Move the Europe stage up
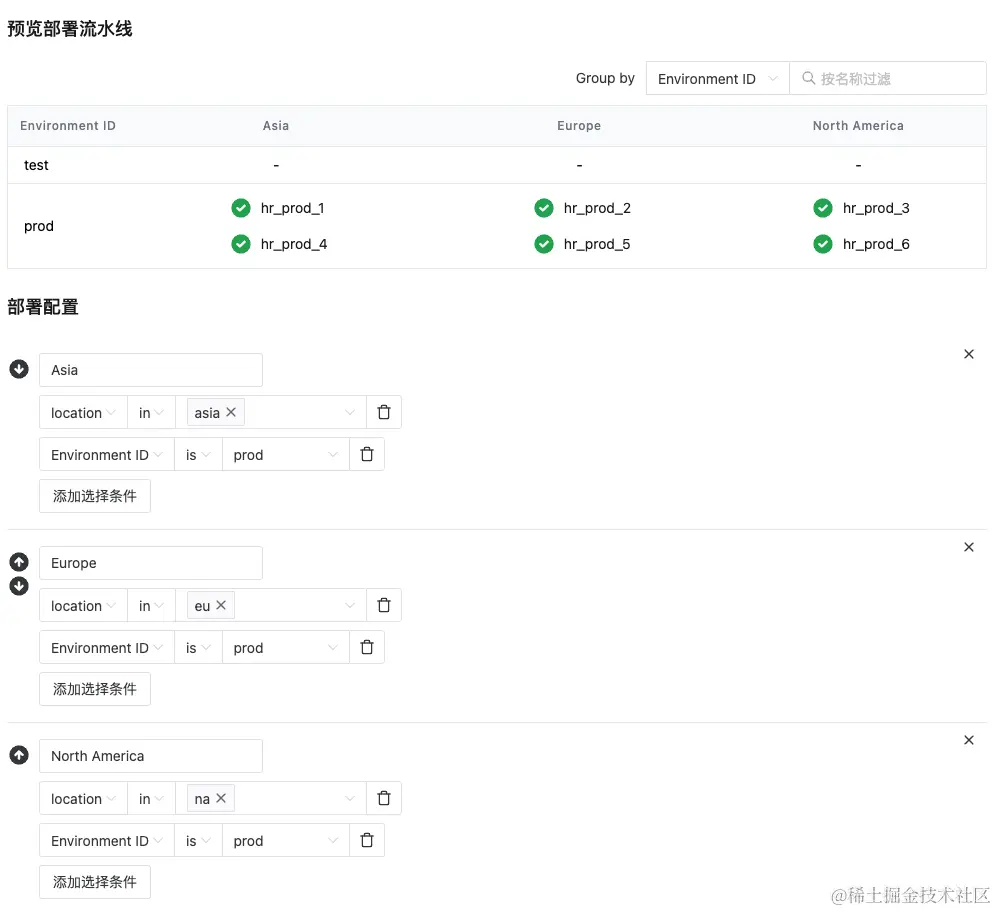The height and width of the screenshot is (912, 997). [19, 562]
